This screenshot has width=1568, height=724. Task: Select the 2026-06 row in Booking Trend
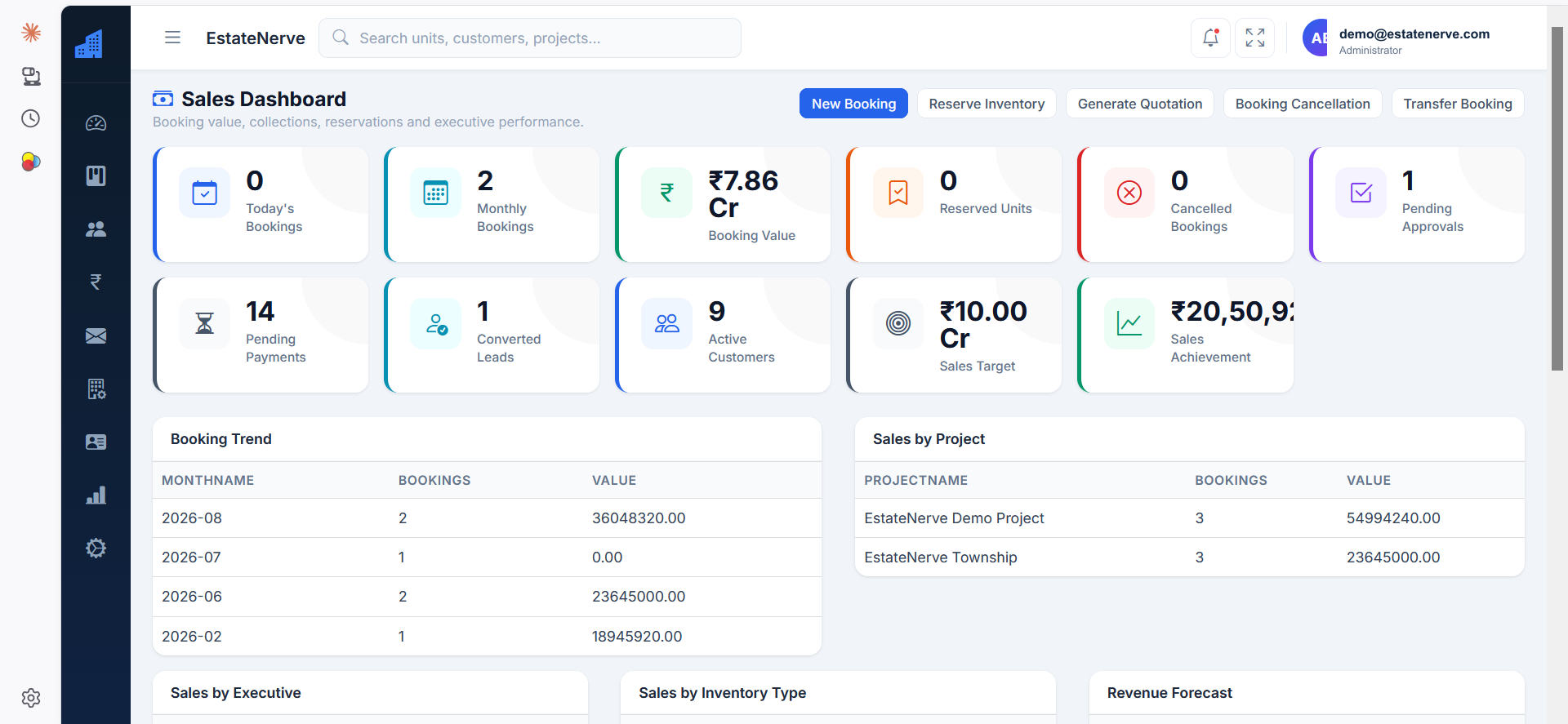pos(487,597)
